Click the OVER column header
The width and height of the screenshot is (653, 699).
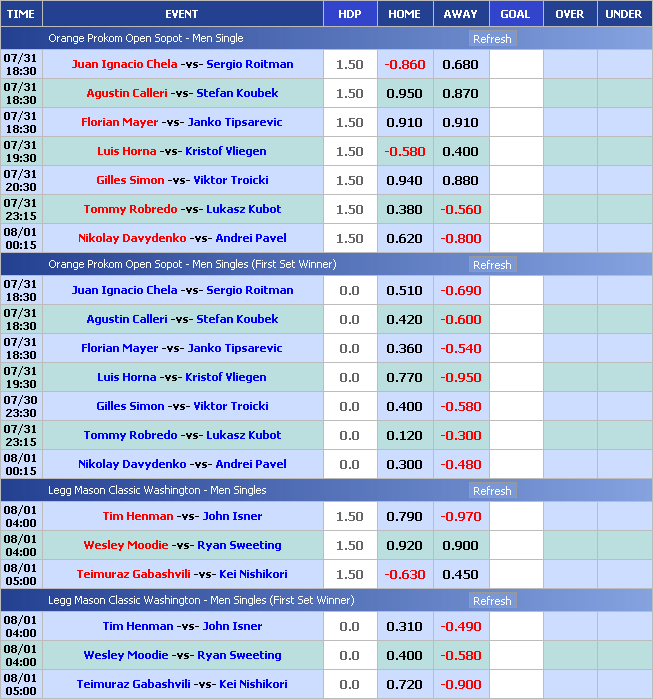pyautogui.click(x=569, y=14)
